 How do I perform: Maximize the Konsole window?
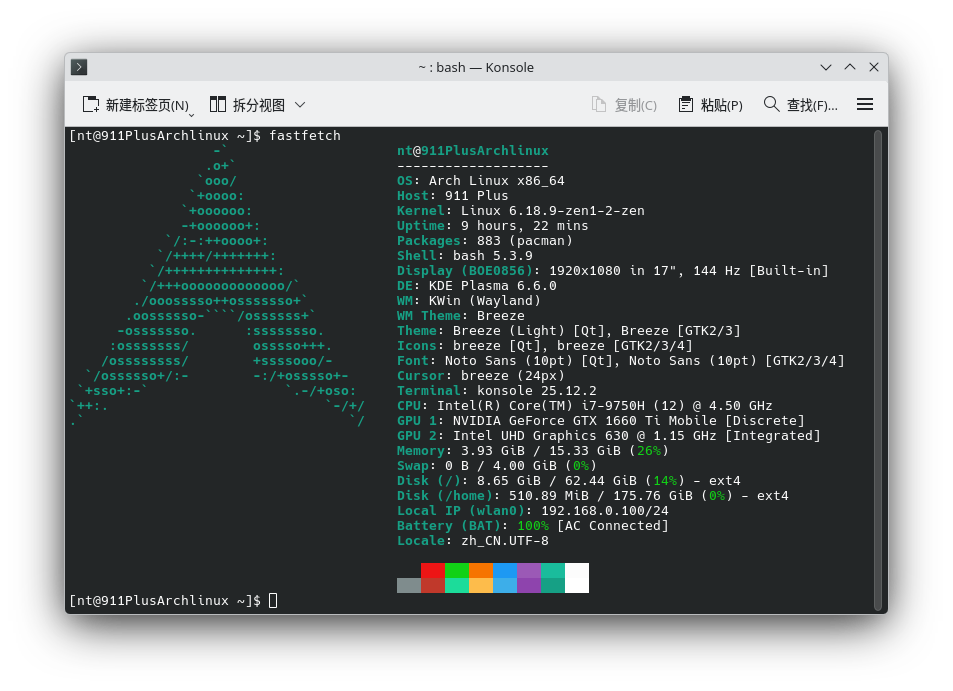[x=850, y=67]
